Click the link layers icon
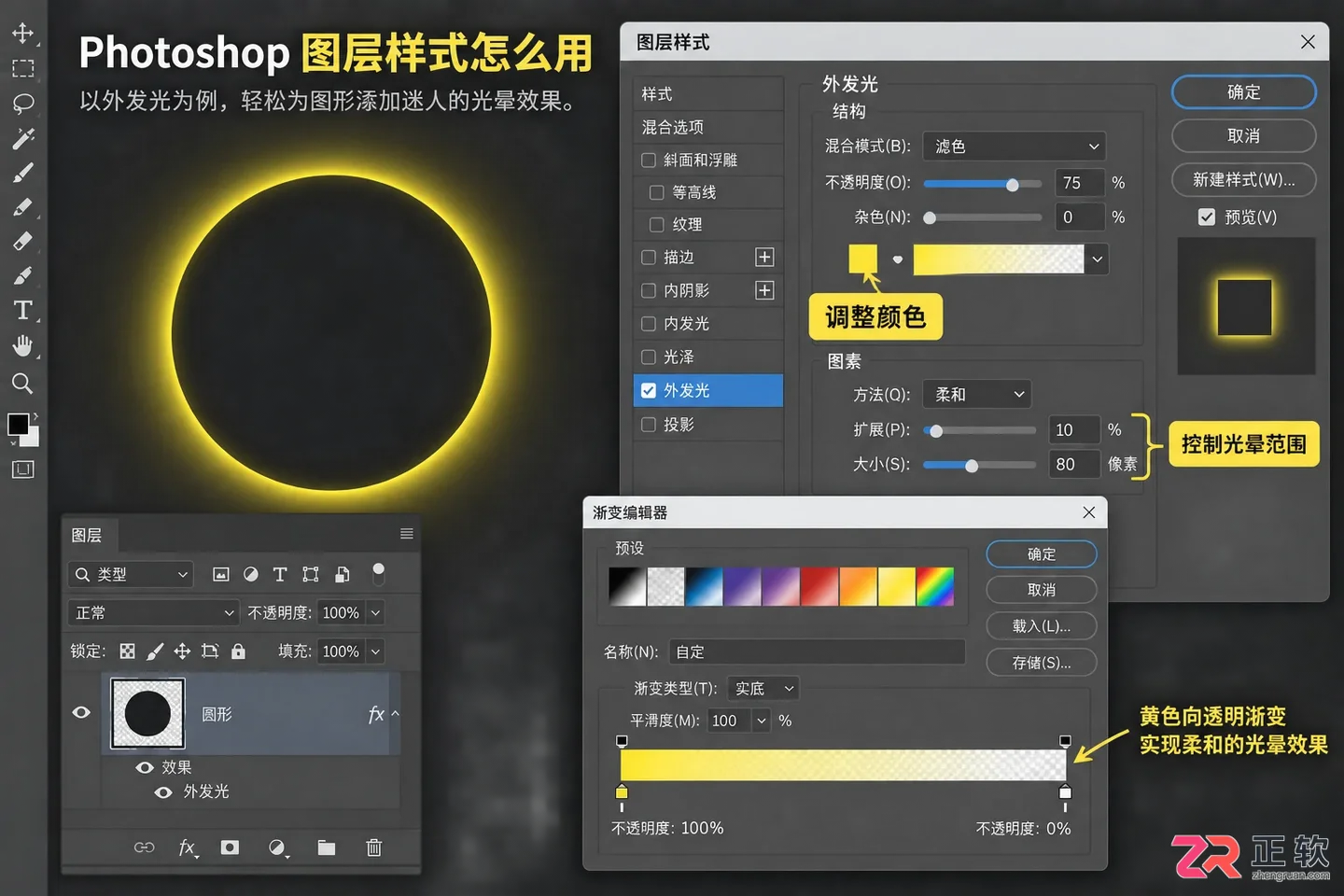This screenshot has height=896, width=1344. pos(144,847)
